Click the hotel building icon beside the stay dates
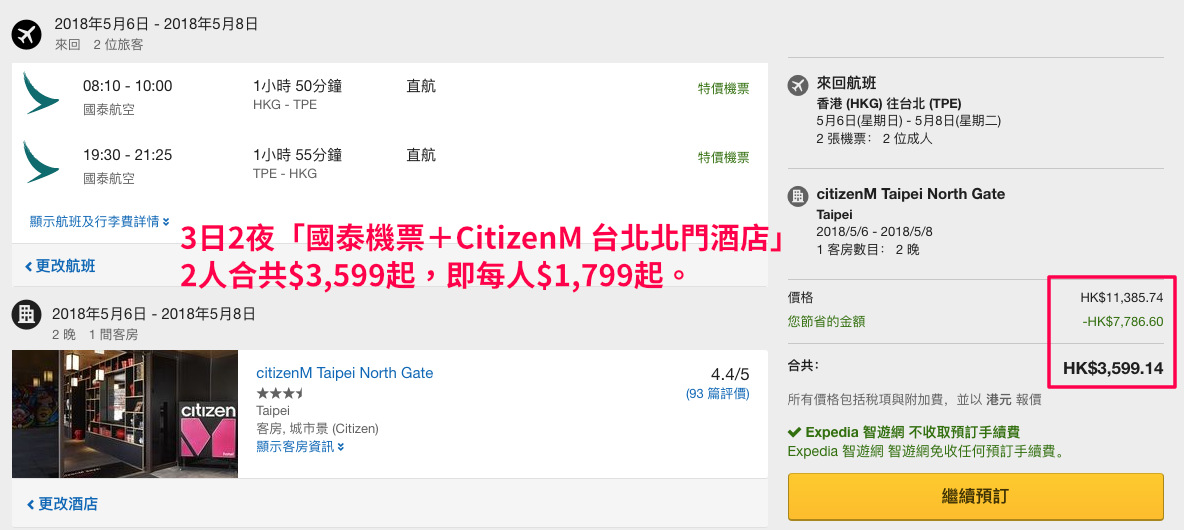The height and width of the screenshot is (530, 1184). (x=26, y=315)
